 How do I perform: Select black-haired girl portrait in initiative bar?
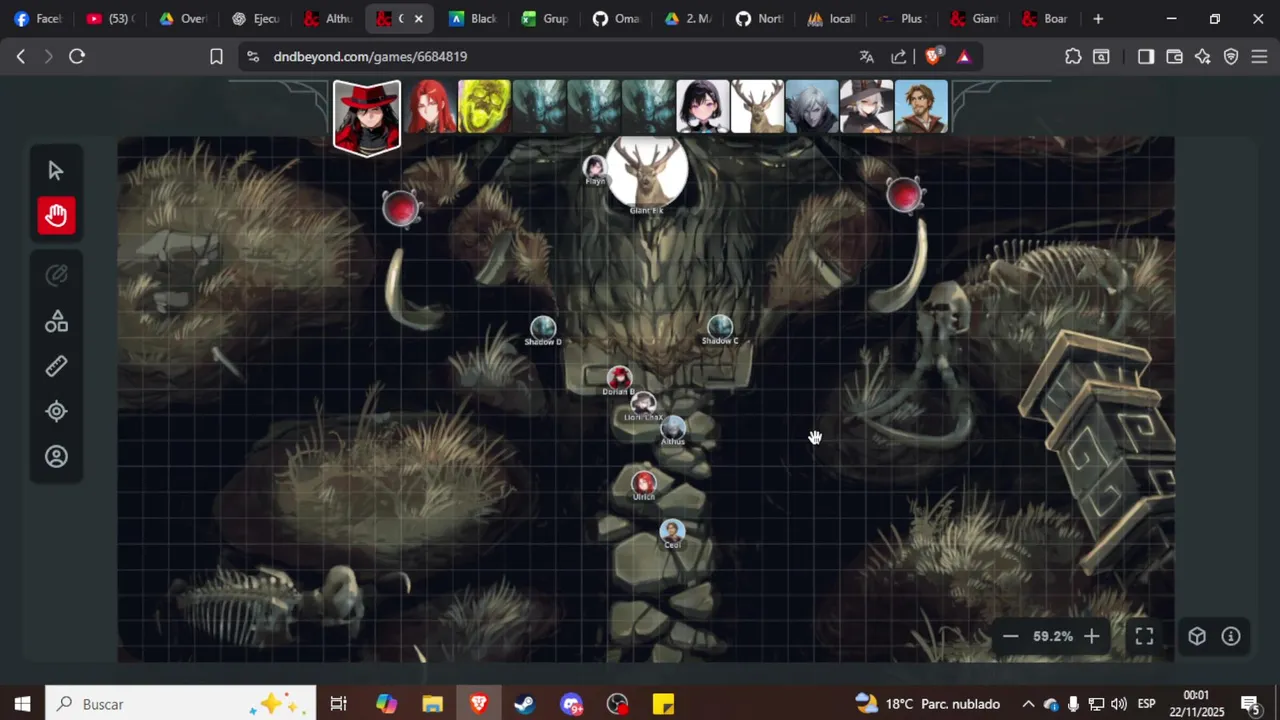[702, 106]
